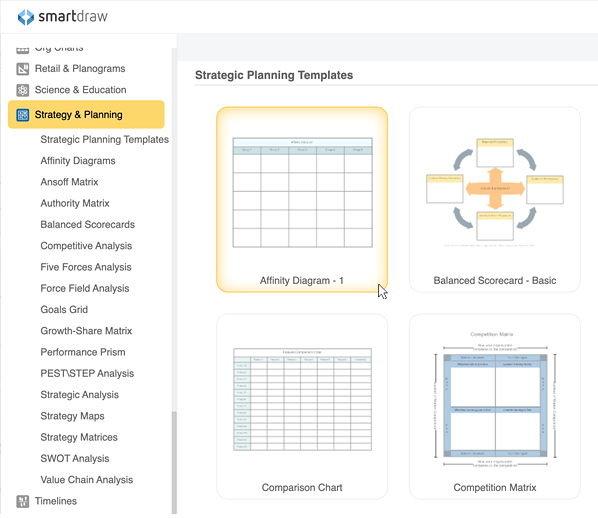Image resolution: width=598 pixels, height=518 pixels.
Task: Click the Strategic Planning Templates heading
Action: (x=274, y=76)
